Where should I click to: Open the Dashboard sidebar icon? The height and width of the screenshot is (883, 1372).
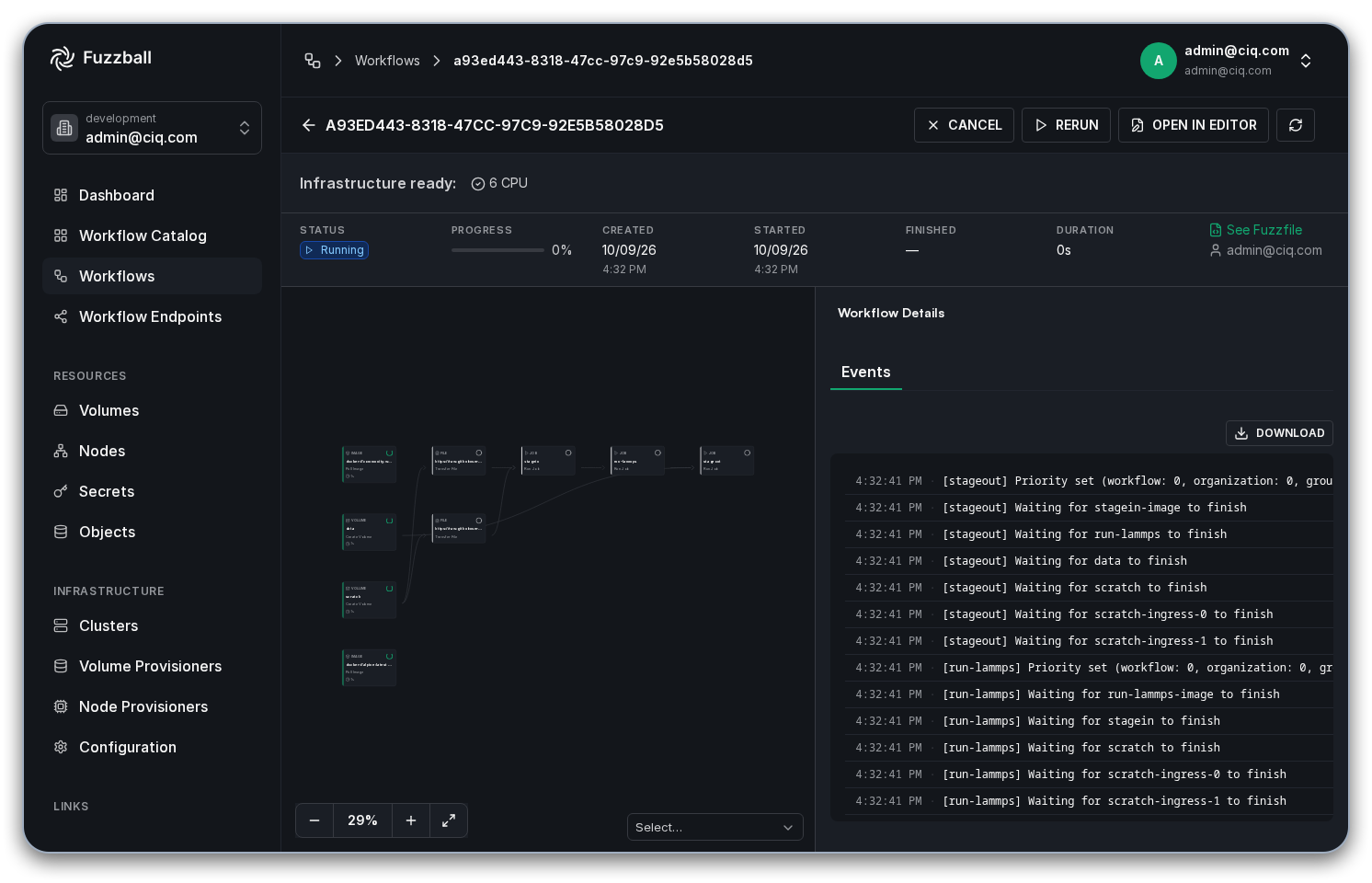pos(61,195)
